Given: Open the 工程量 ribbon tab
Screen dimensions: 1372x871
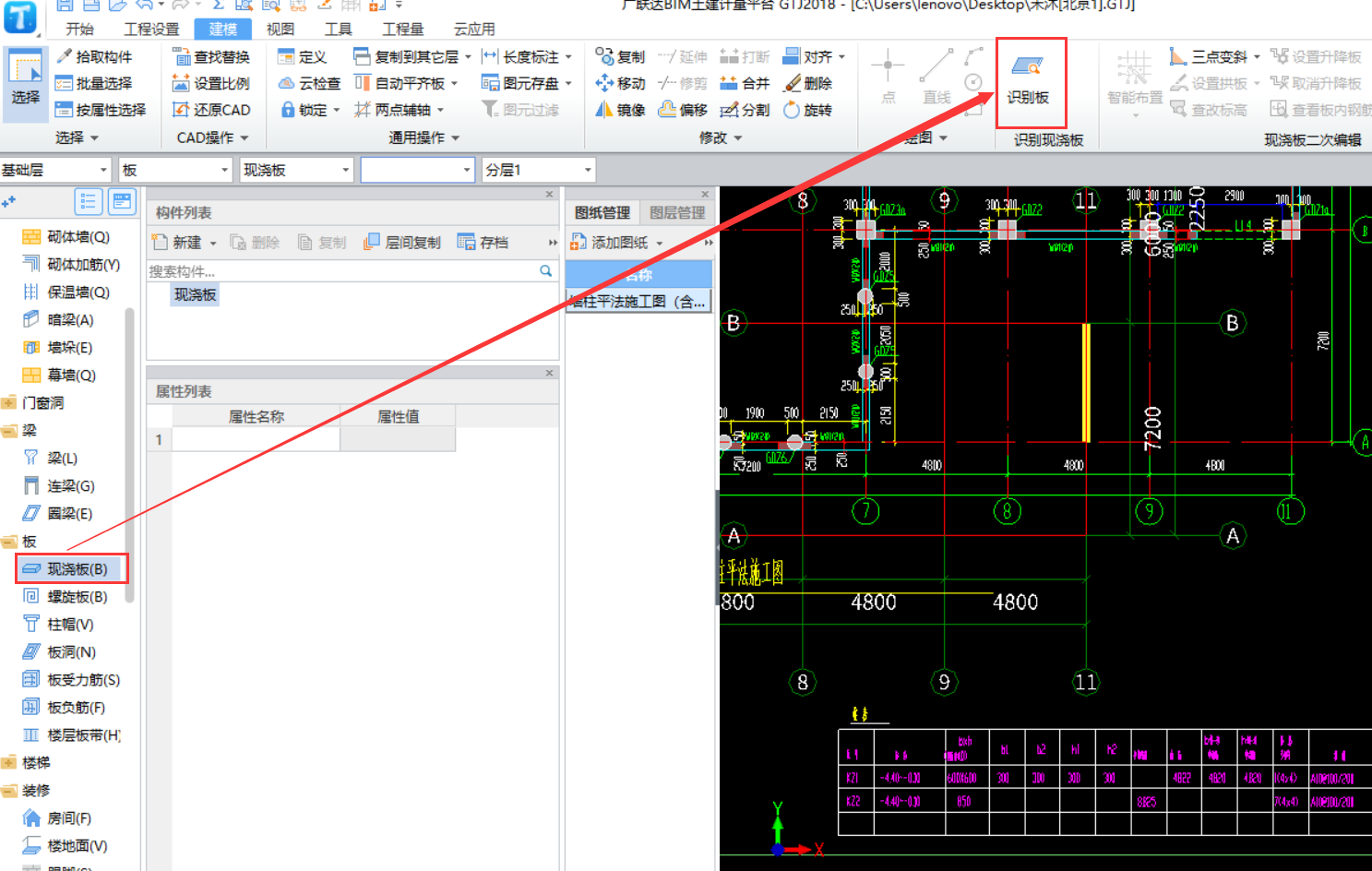Looking at the screenshot, I should [x=402, y=29].
